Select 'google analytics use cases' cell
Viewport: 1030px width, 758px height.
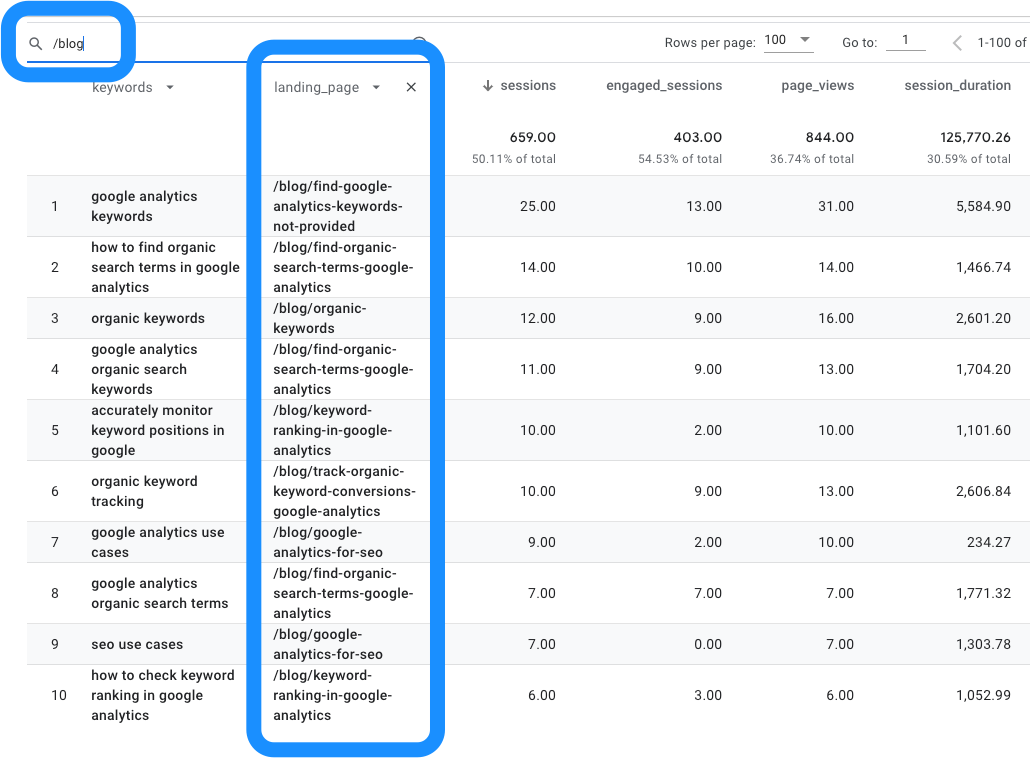pos(158,543)
